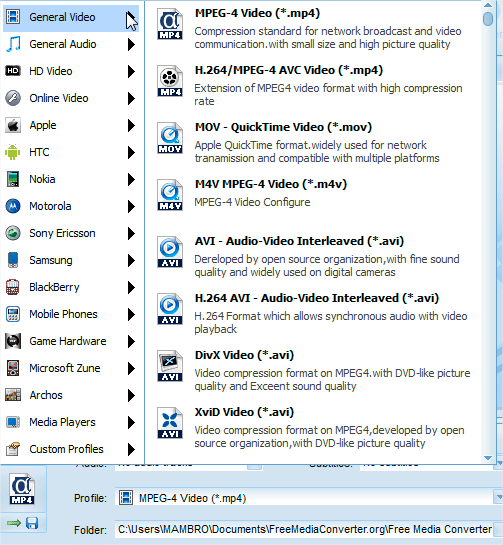Open the HD Video category

71,71
